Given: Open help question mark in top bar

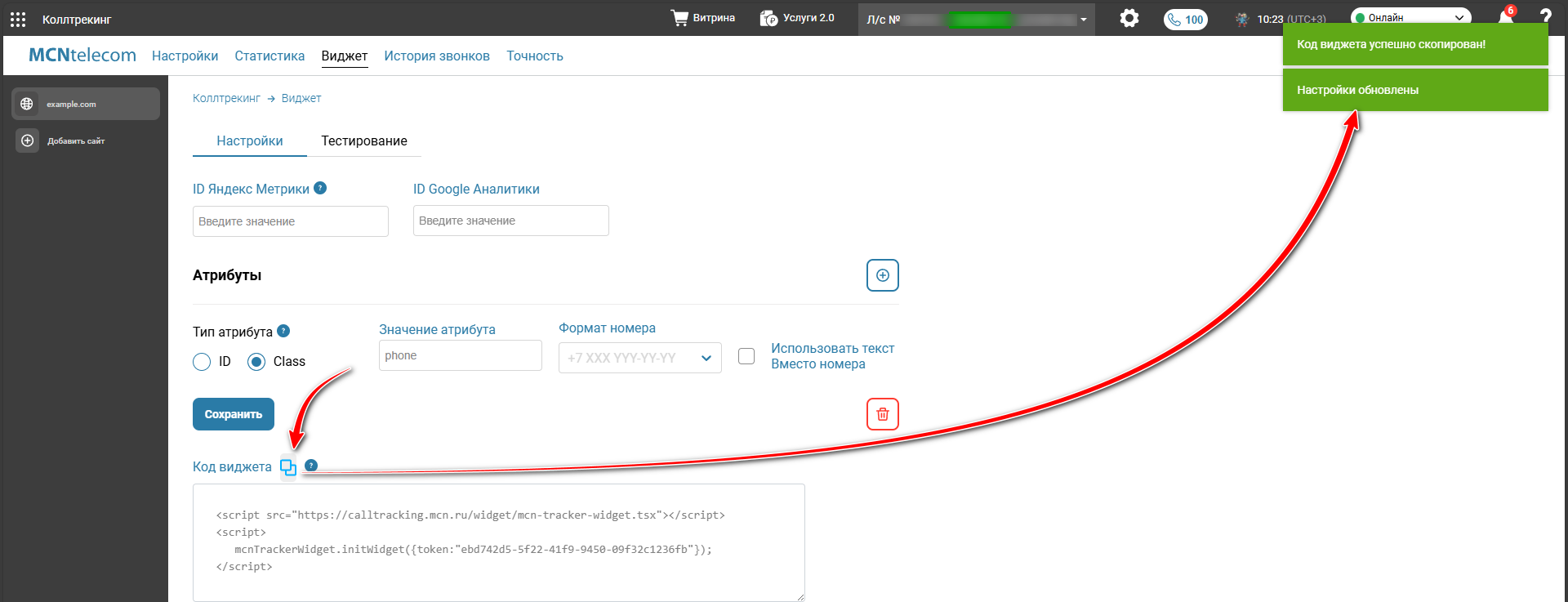Looking at the screenshot, I should (x=1545, y=16).
